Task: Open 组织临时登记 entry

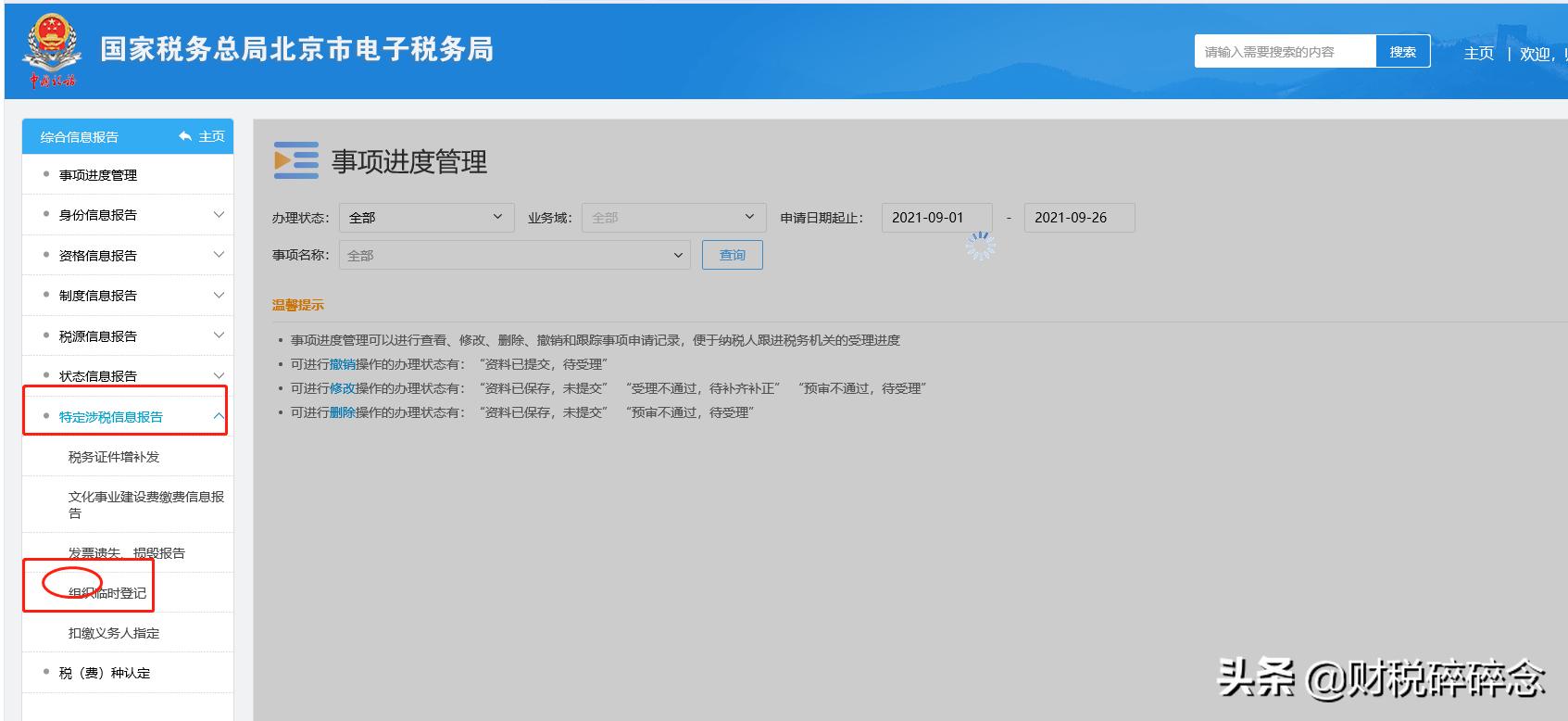Action: pos(107,593)
